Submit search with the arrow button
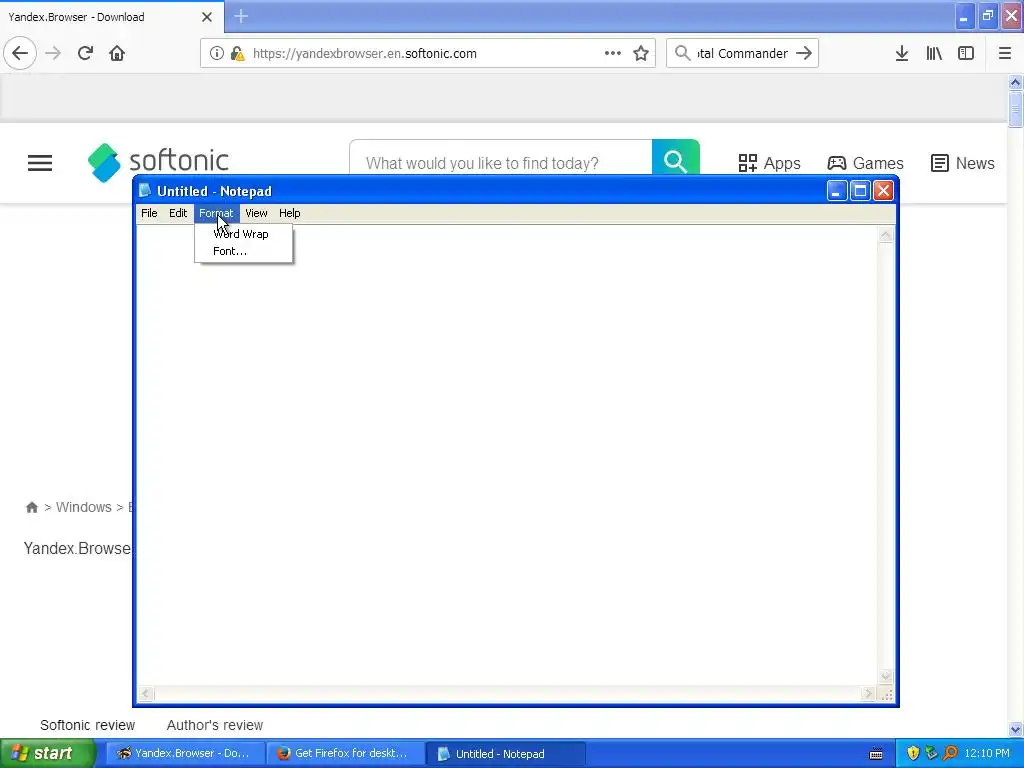1024x768 pixels. [805, 53]
